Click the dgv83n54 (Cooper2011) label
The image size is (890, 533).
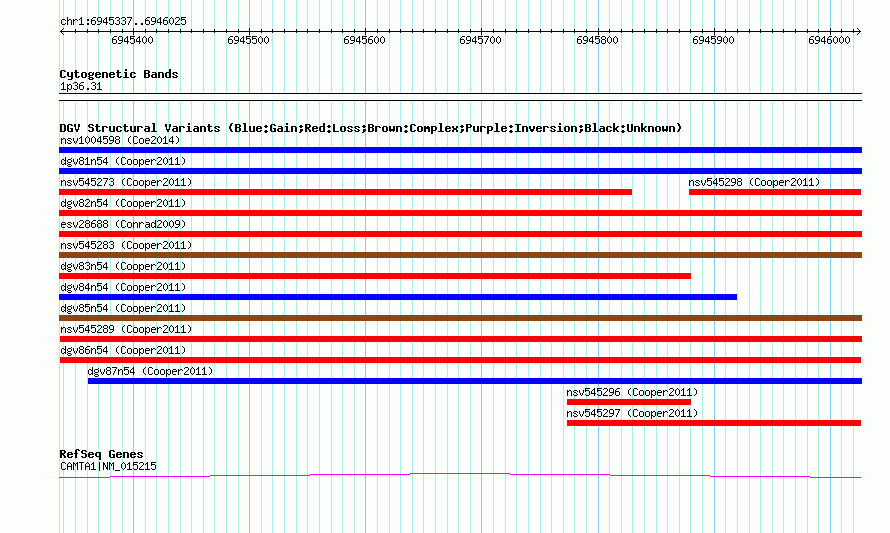click(x=123, y=266)
